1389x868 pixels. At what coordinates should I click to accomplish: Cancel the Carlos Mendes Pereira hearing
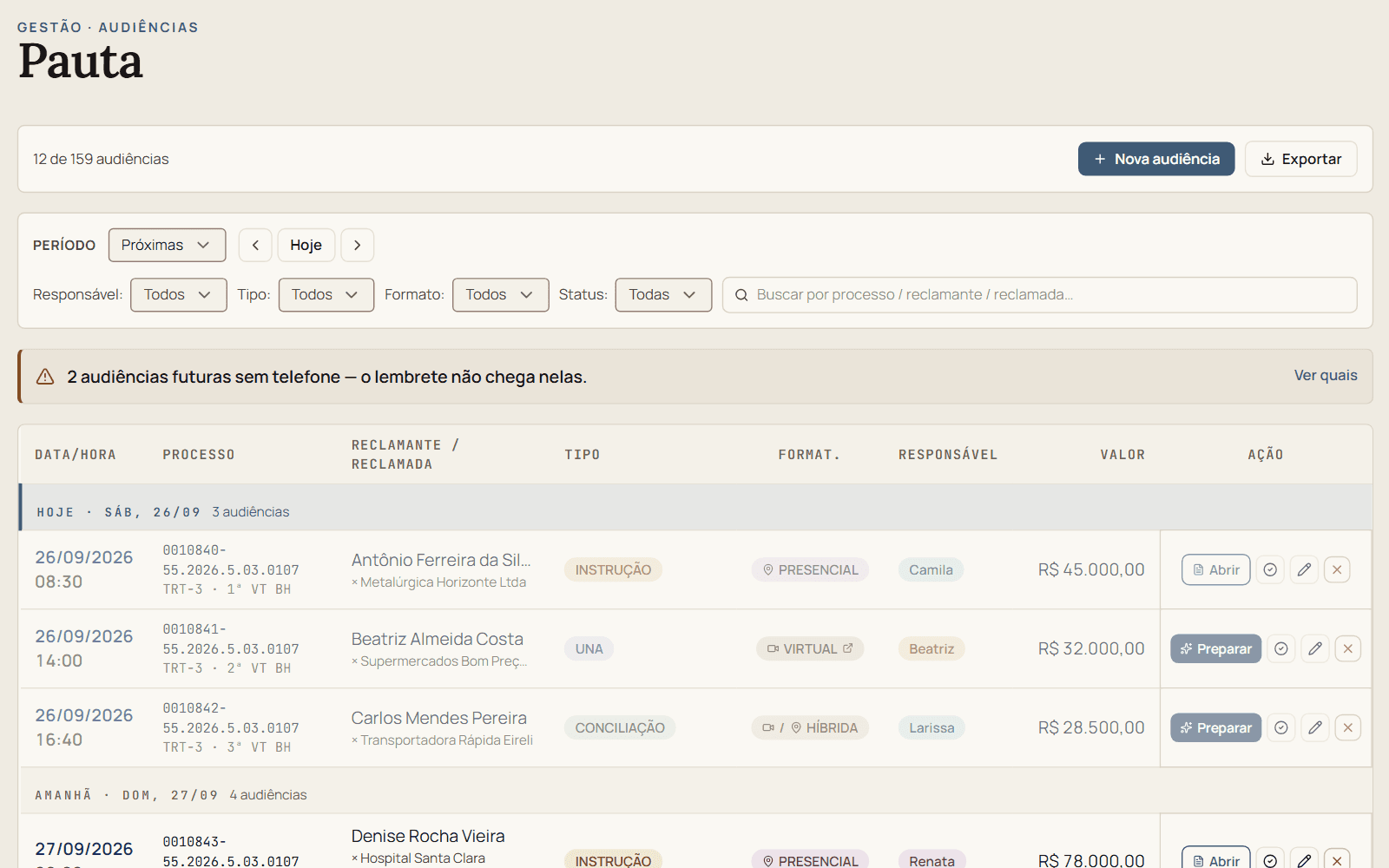(x=1348, y=727)
